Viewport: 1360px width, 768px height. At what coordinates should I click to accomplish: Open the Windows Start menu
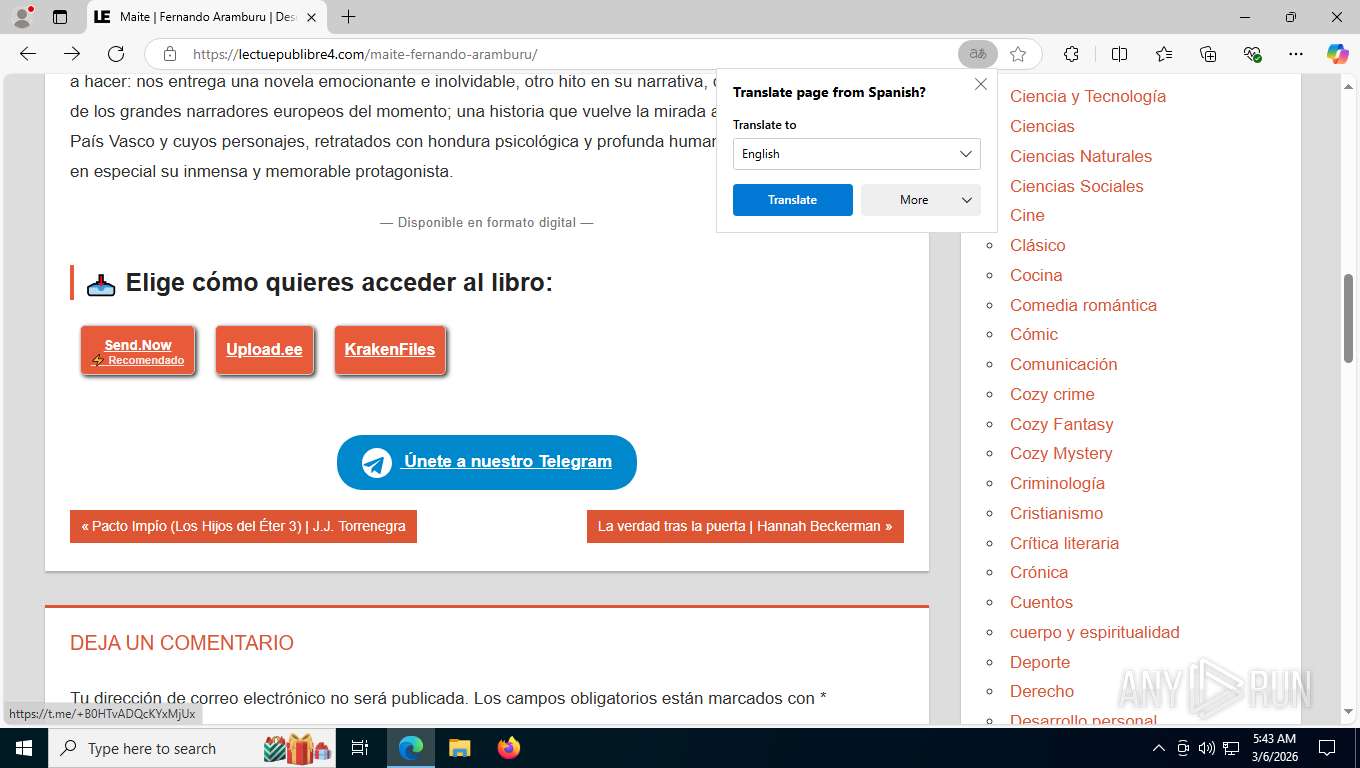click(24, 748)
